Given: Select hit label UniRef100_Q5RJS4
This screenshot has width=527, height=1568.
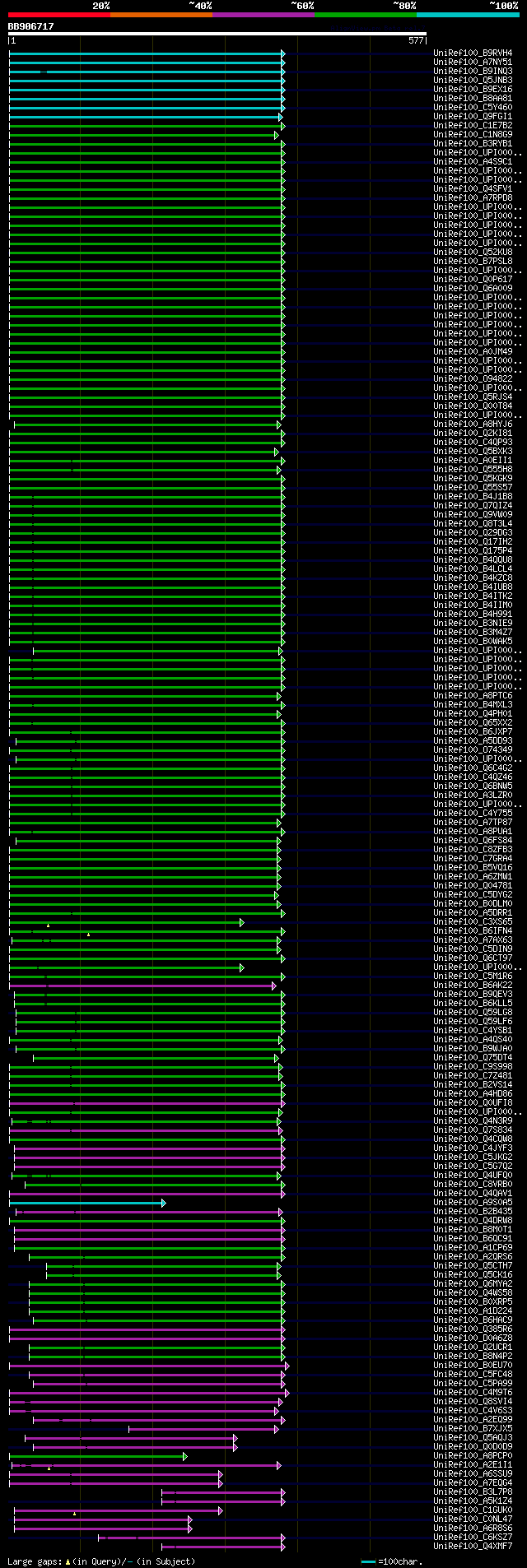Looking at the screenshot, I should coord(473,397).
